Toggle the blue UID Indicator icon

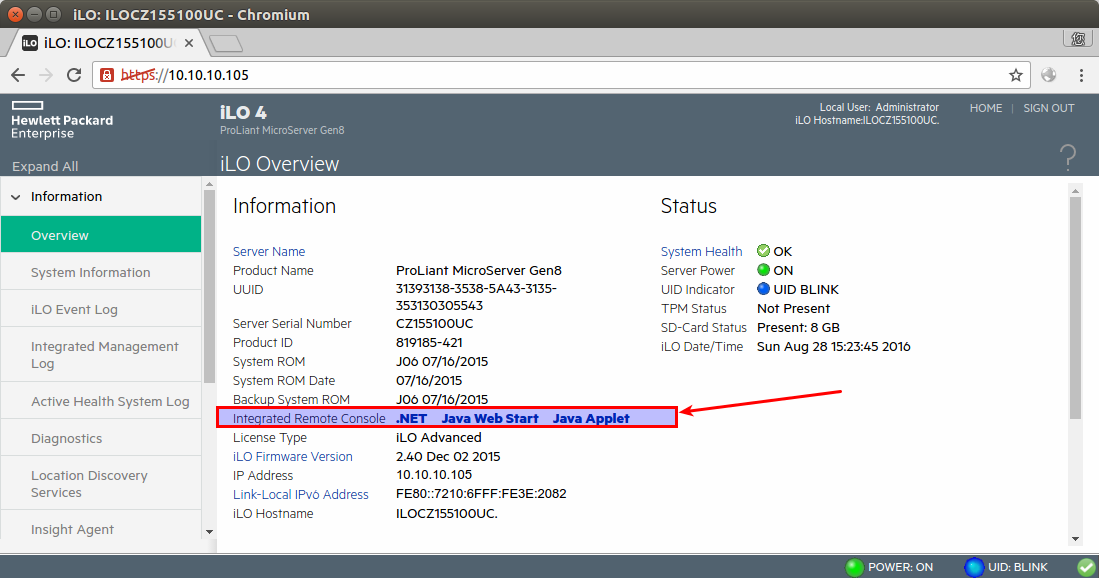tap(763, 289)
